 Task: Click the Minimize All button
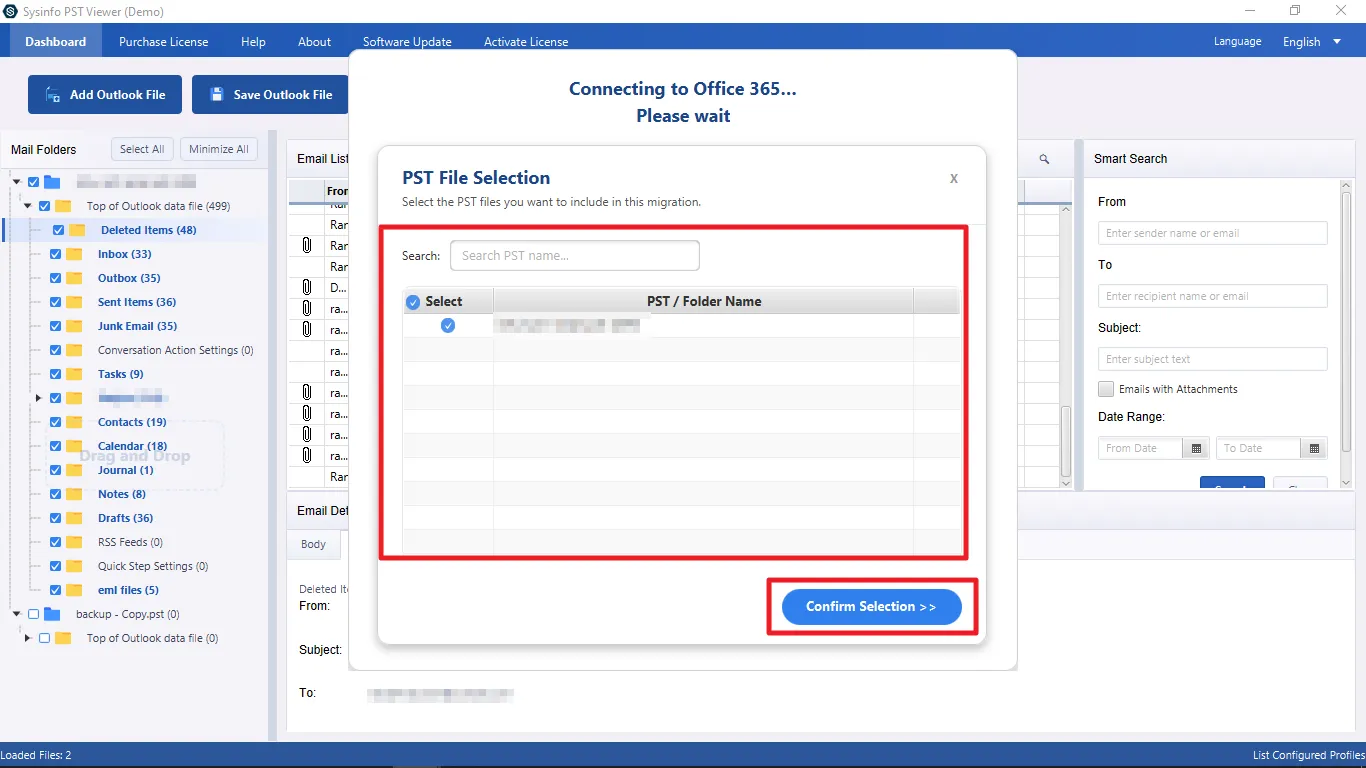pos(219,149)
